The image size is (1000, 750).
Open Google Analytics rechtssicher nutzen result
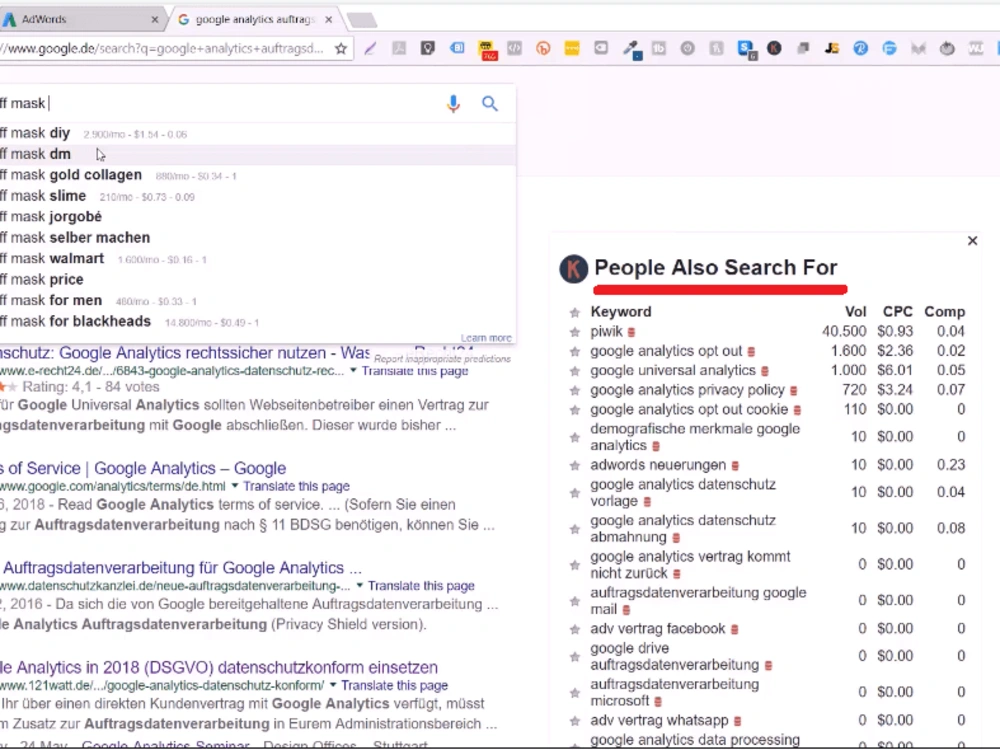point(185,353)
